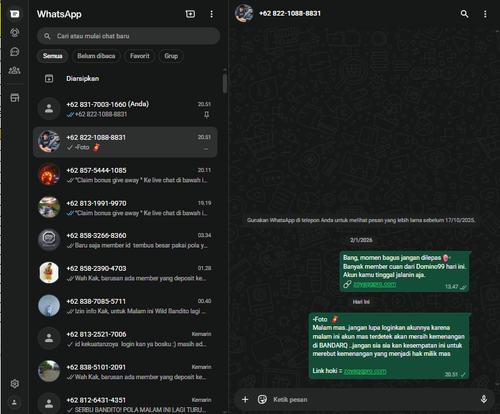This screenshot has width=500, height=414.
Task: Select the Favorit filter tab
Action: (x=140, y=56)
